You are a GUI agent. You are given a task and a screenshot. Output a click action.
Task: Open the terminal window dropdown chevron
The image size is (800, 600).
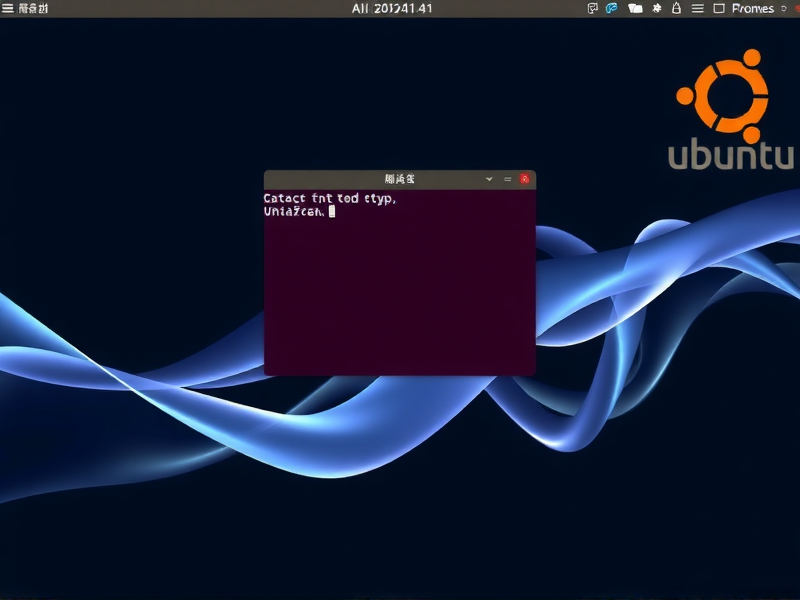[489, 178]
